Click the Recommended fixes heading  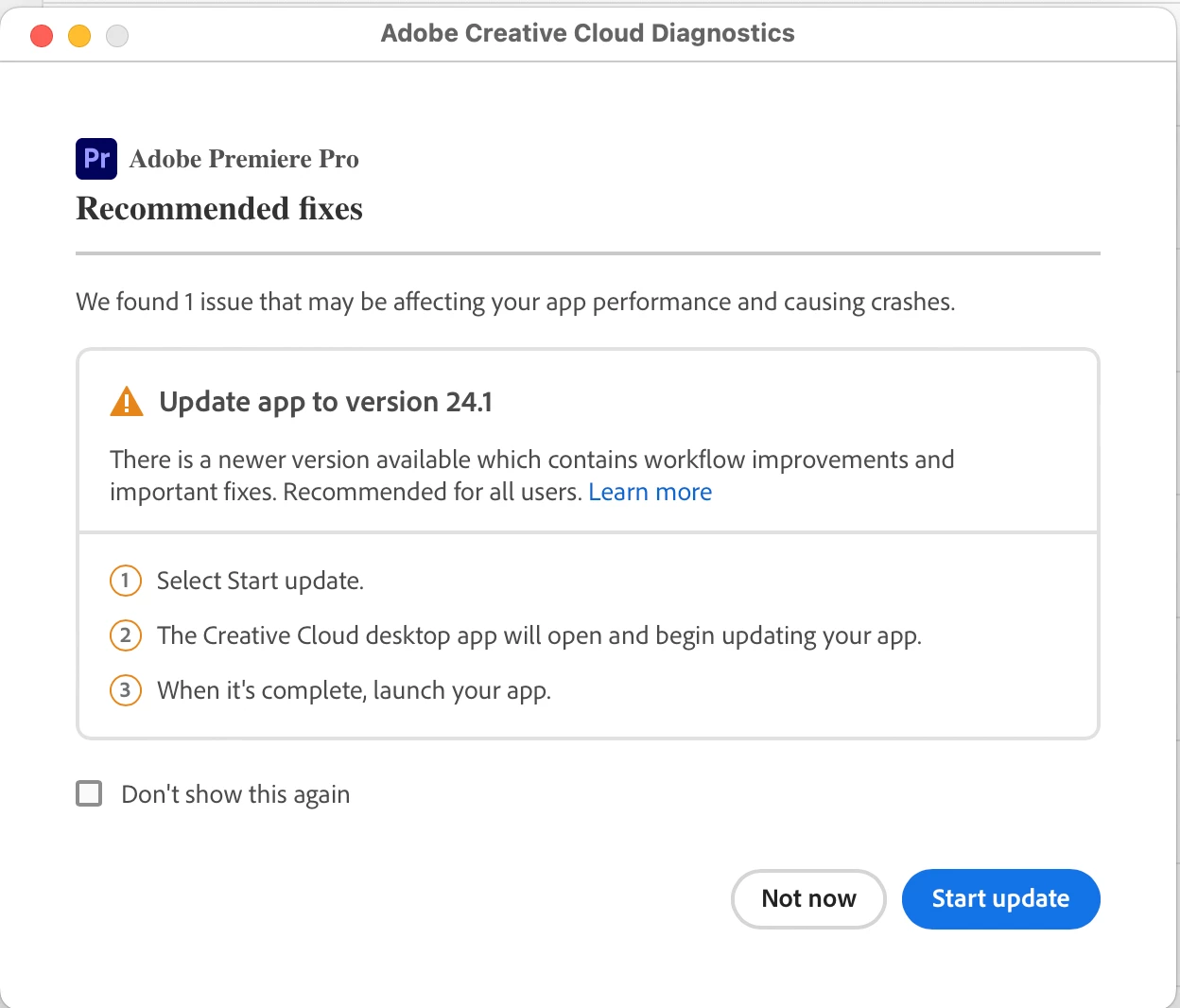coord(219,209)
